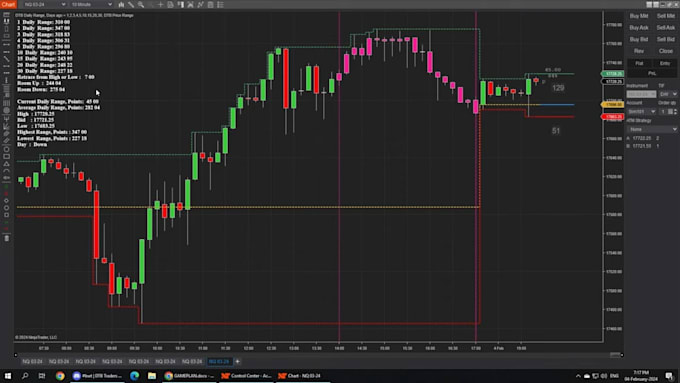Viewport: 680px width, 383px height.
Task: Click the Sell Bid button
Action: click(665, 39)
